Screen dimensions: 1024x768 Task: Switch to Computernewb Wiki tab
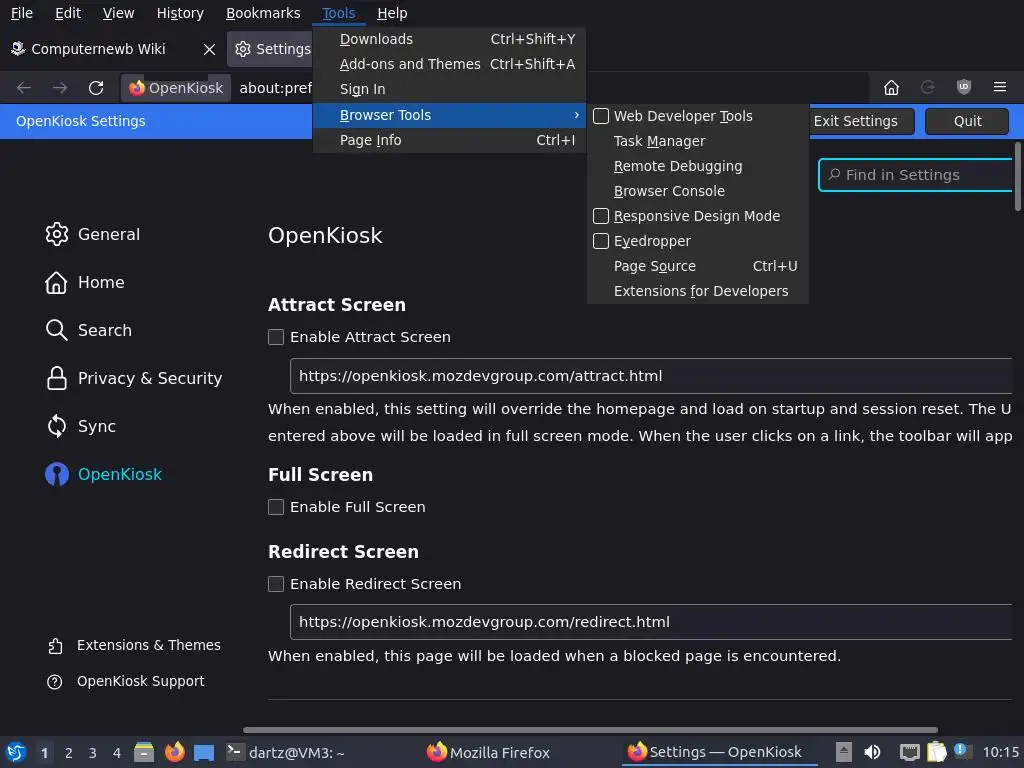[98, 49]
